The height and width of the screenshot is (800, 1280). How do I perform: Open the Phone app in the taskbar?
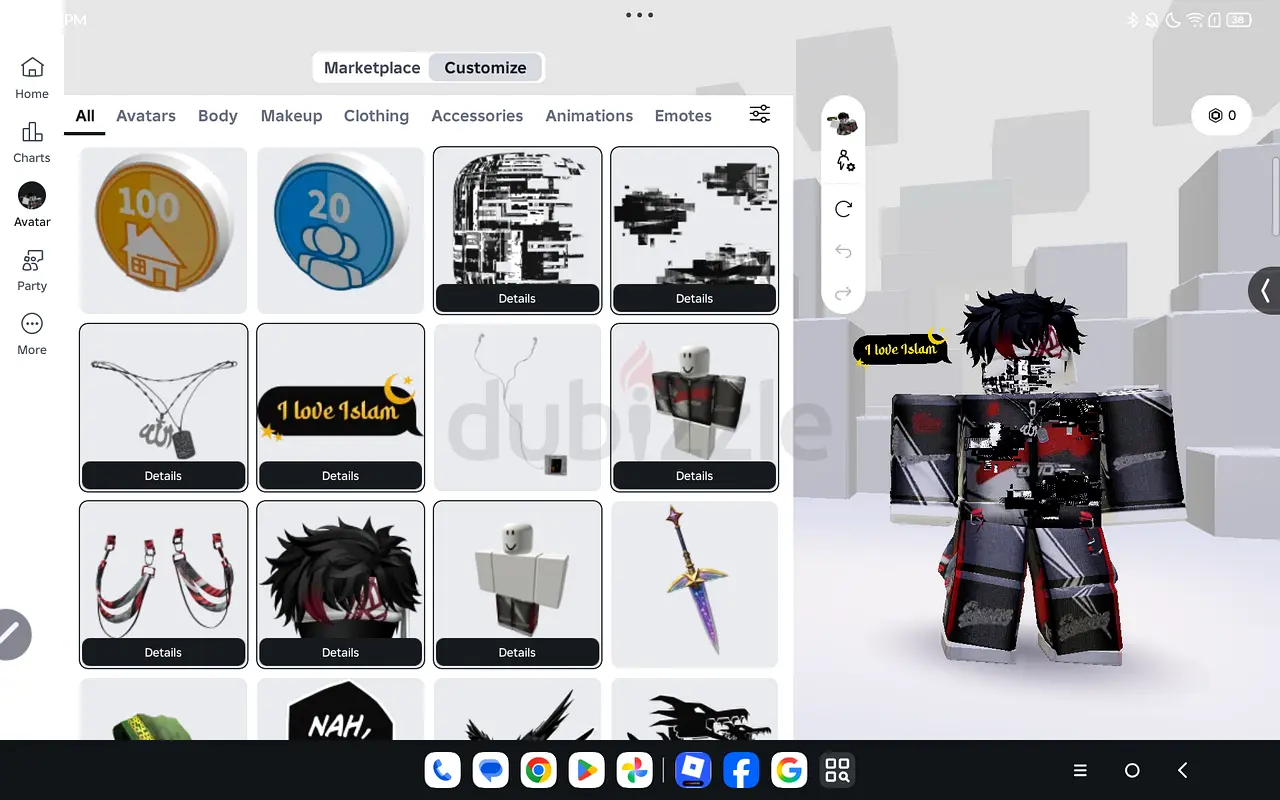441,770
